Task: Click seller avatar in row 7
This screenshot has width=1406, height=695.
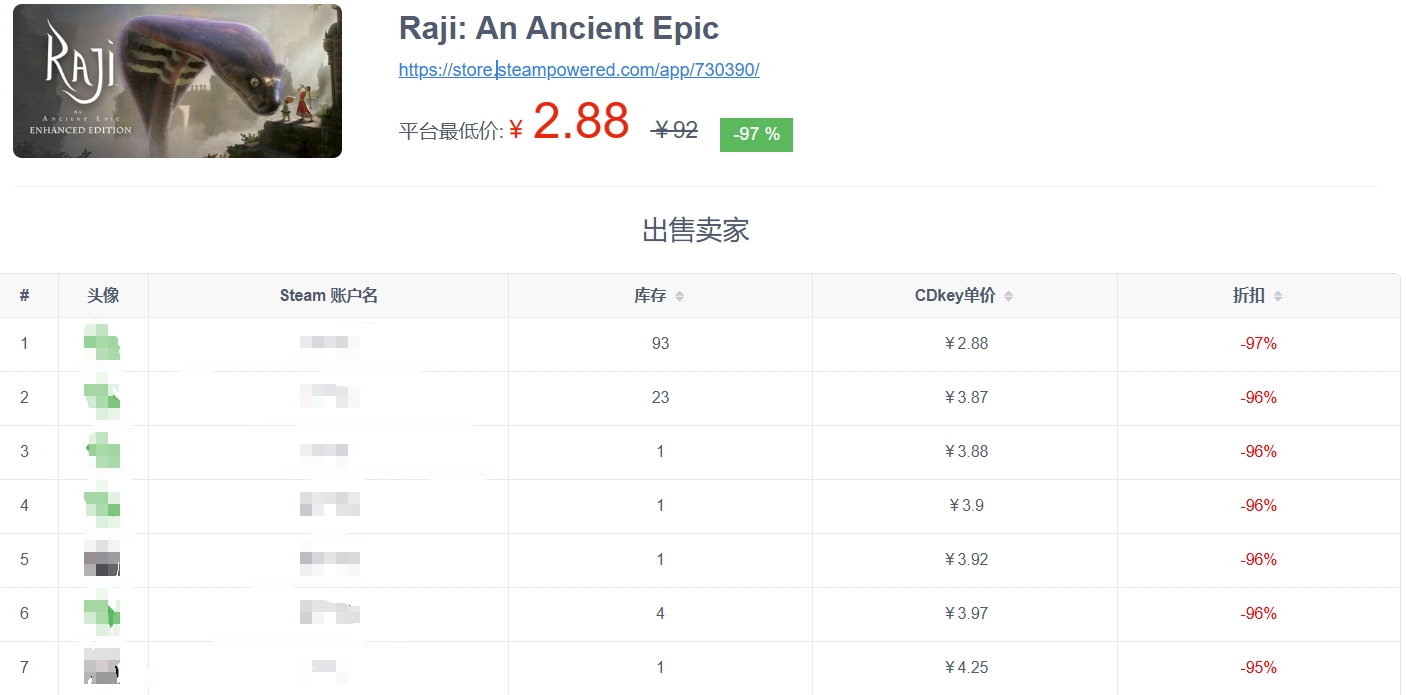Action: click(102, 667)
